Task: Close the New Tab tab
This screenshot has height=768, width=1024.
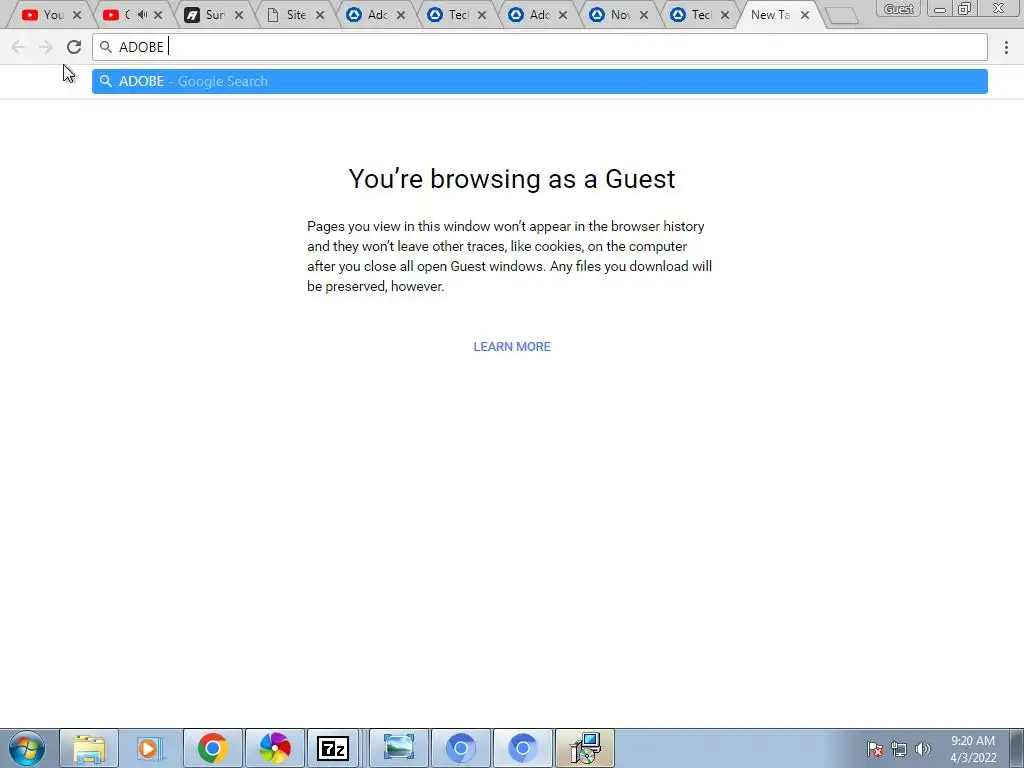Action: tap(805, 15)
